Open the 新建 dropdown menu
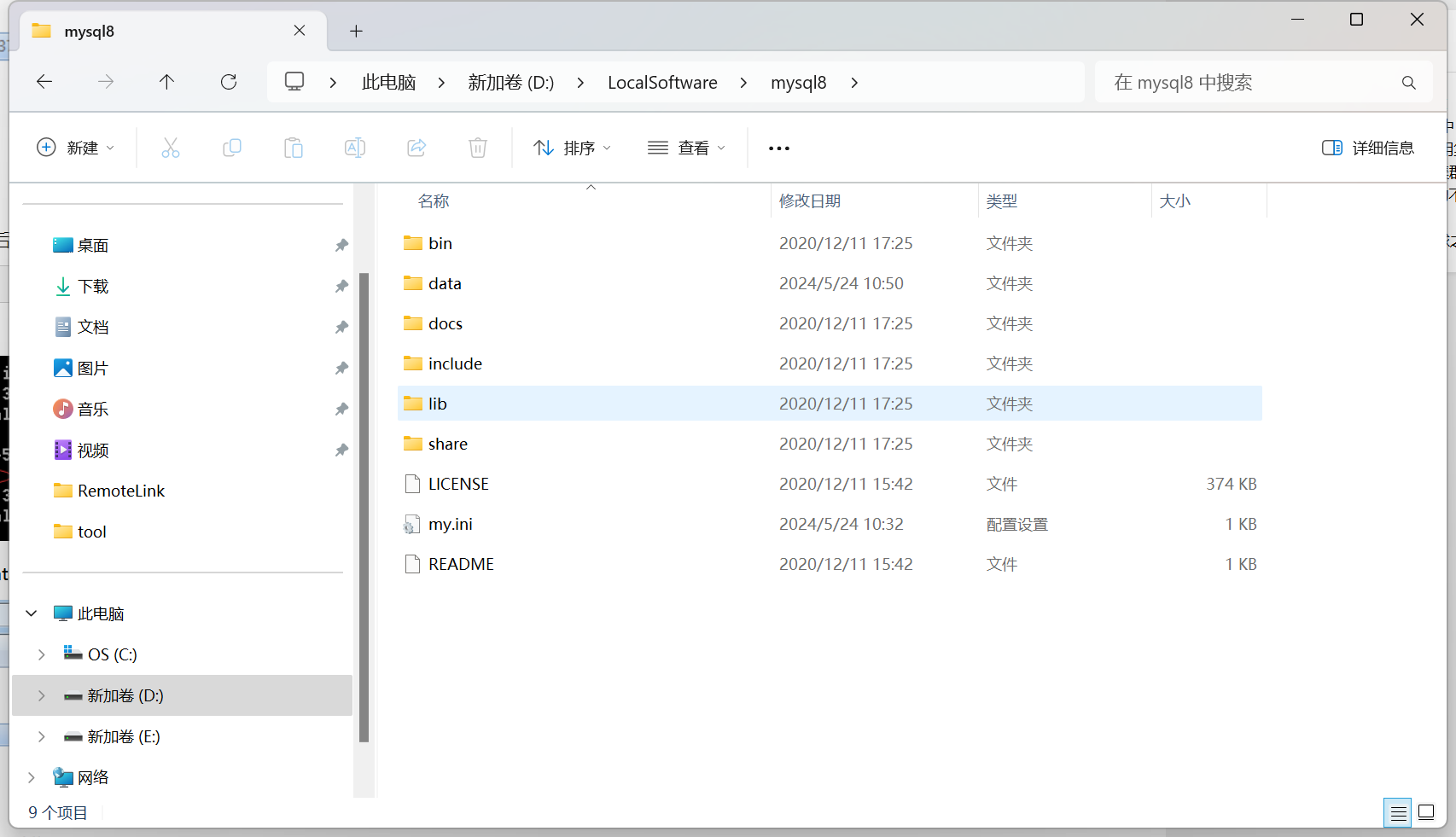The image size is (1456, 837). [75, 148]
